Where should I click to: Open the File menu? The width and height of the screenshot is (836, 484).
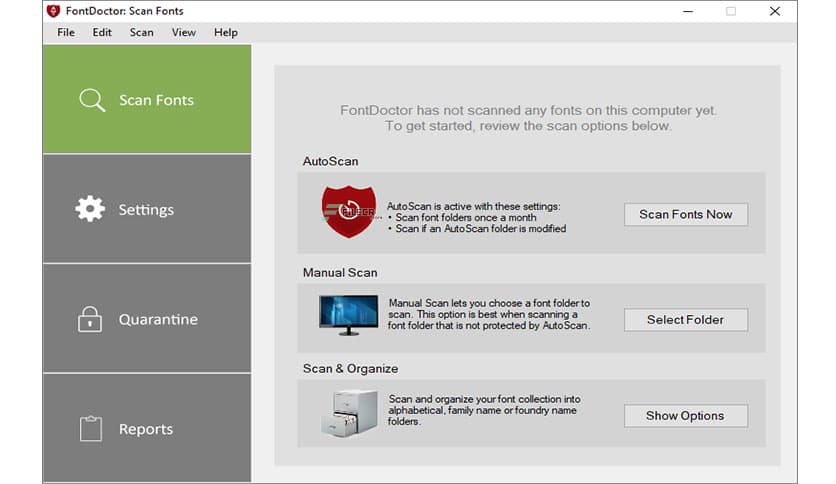[x=66, y=33]
